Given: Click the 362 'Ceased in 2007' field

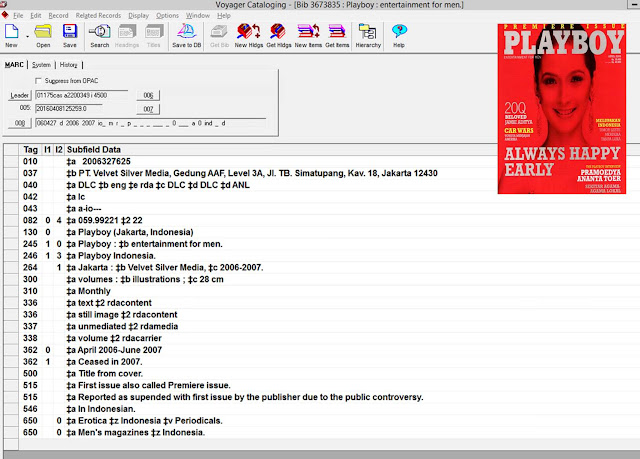Looking at the screenshot, I should pos(104,362).
